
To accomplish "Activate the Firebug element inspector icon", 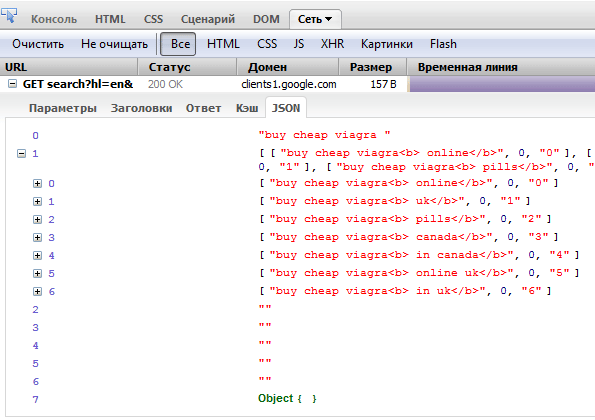I will pos(9,16).
